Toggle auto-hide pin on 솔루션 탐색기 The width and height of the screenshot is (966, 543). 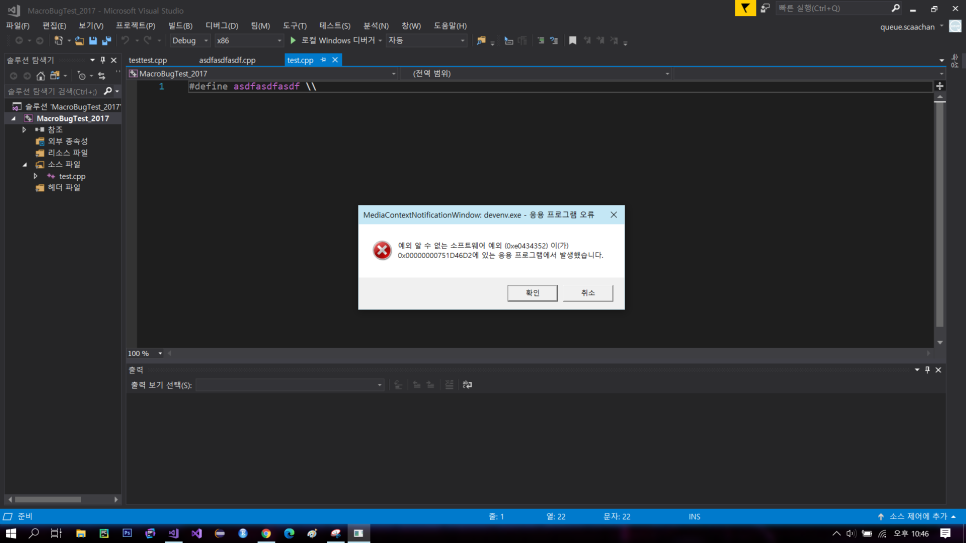[103, 60]
